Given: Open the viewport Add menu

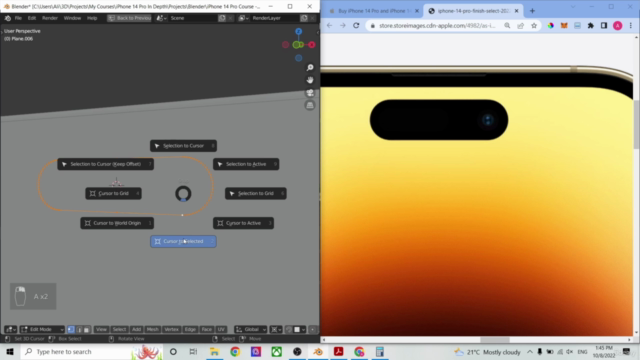Looking at the screenshot, I should click(x=136, y=329).
